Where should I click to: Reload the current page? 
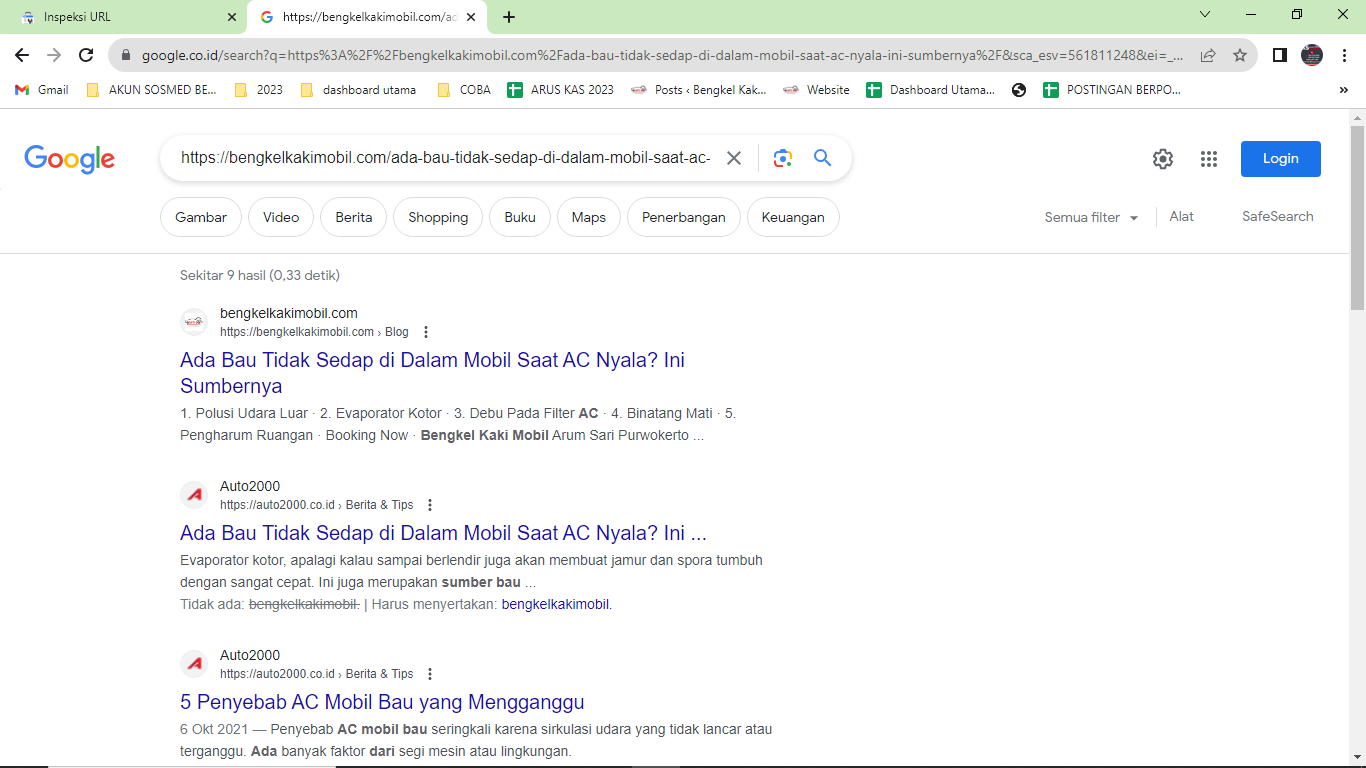click(86, 55)
